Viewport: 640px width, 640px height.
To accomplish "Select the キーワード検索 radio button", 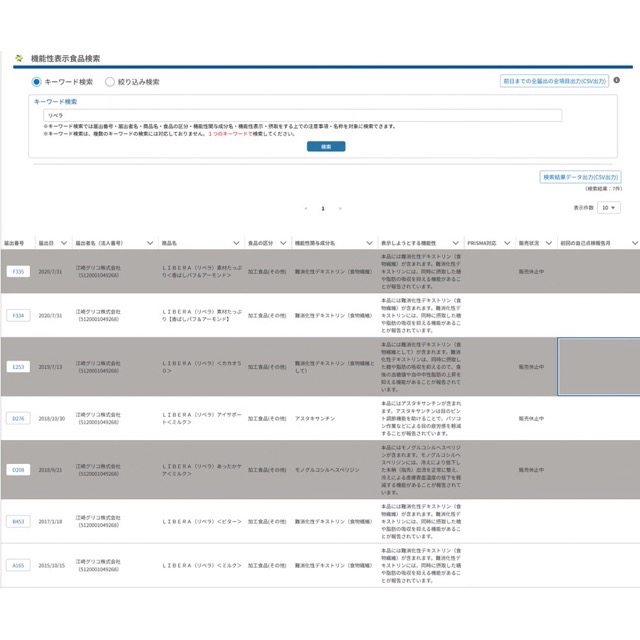I will [37, 82].
